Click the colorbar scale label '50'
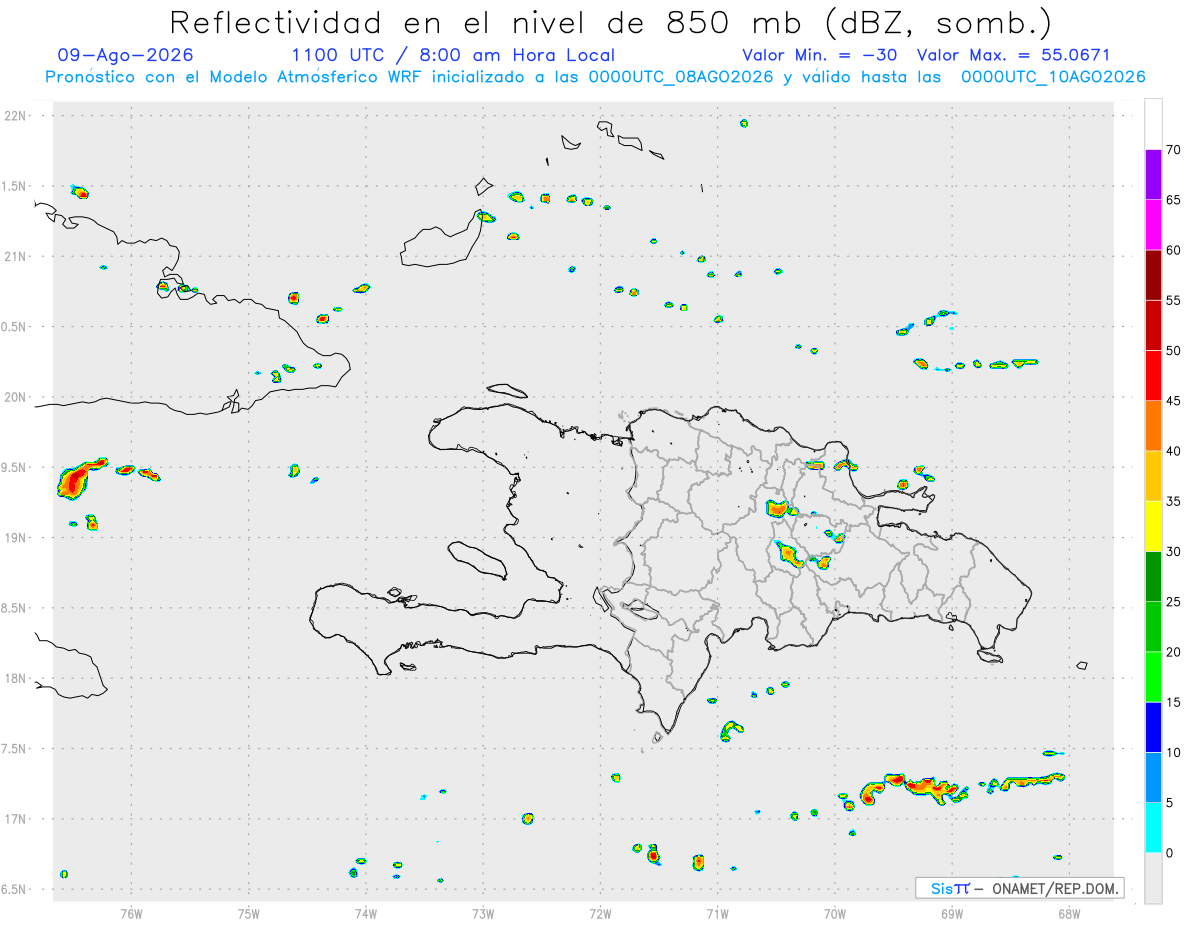Viewport: 1200px width, 927px height. point(1174,350)
